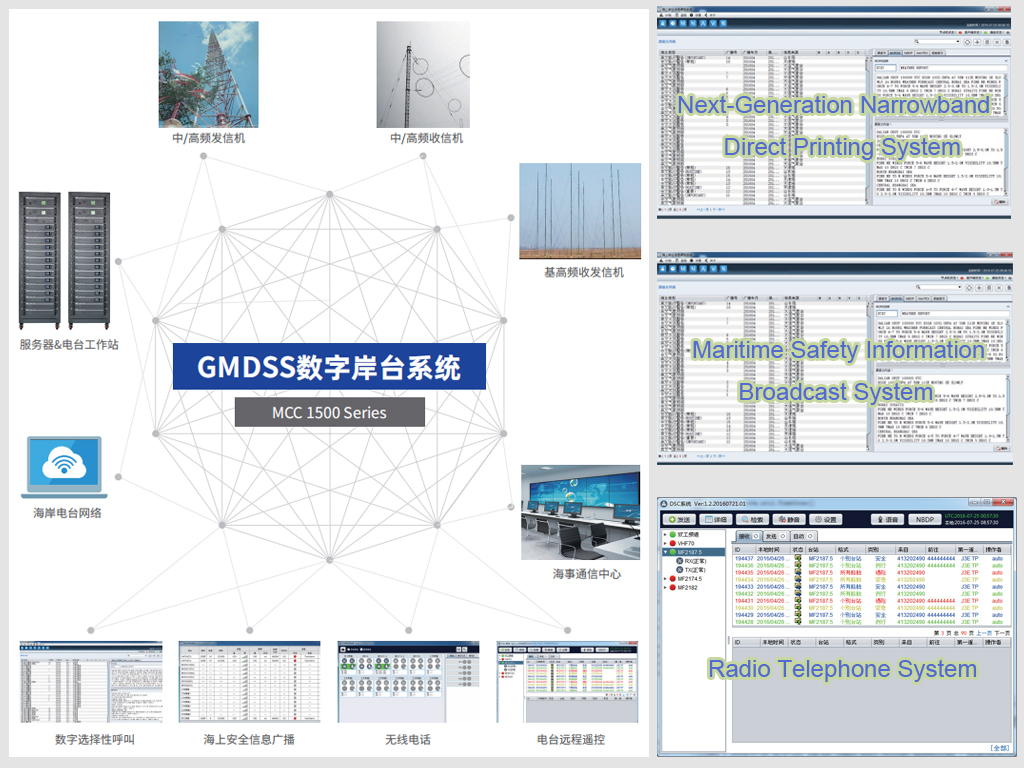Click the 服务器&电台工作站 server rack image

[x=64, y=261]
